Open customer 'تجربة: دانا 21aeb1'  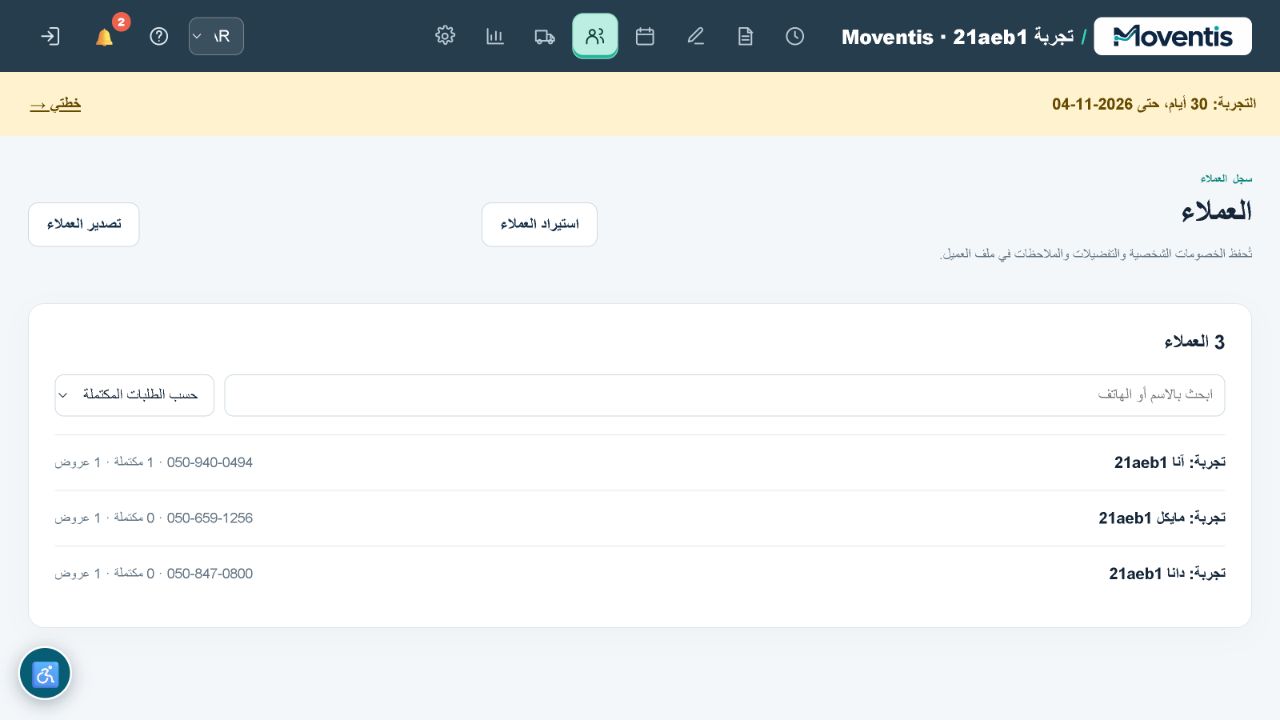[640, 574]
